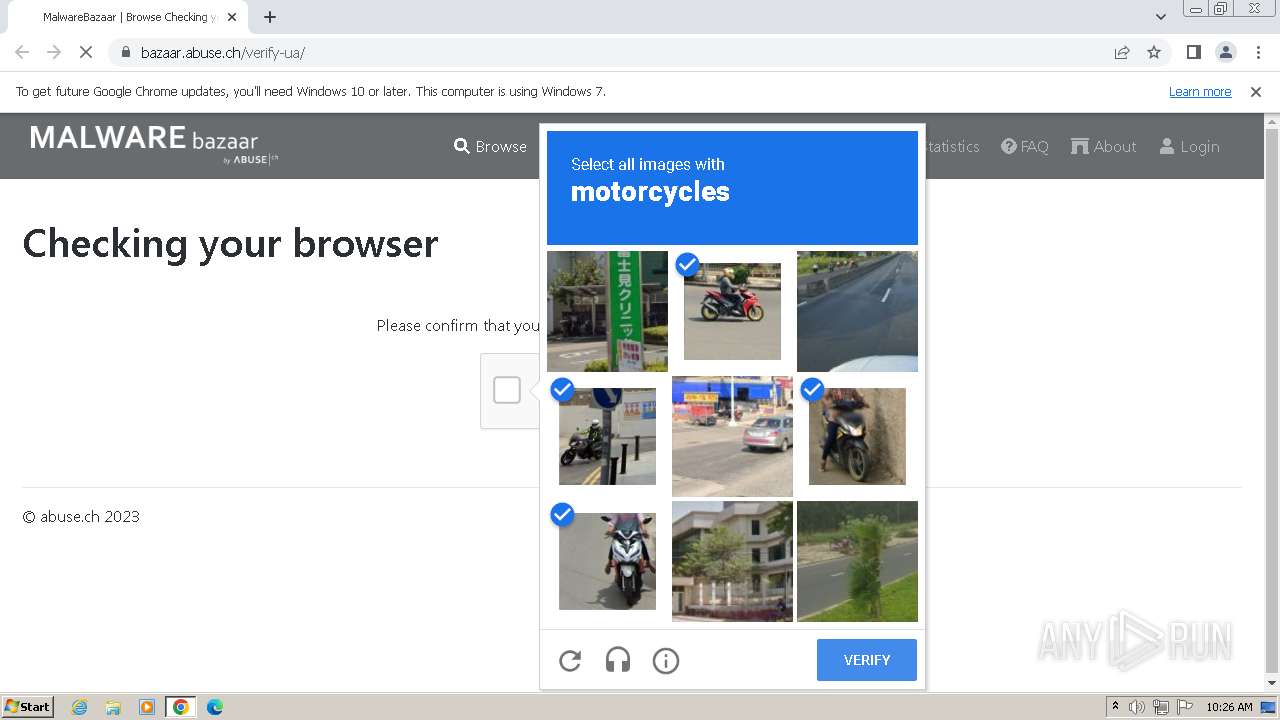Open the Learn more link
The height and width of the screenshot is (720, 1280).
click(x=1200, y=91)
